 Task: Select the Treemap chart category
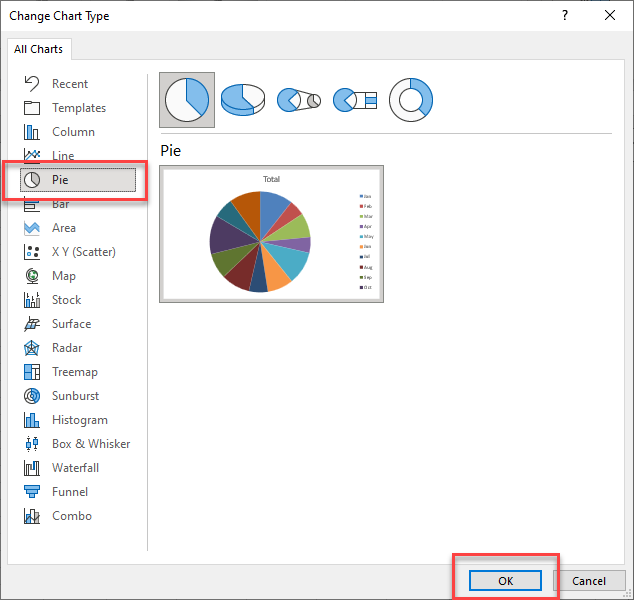(77, 372)
